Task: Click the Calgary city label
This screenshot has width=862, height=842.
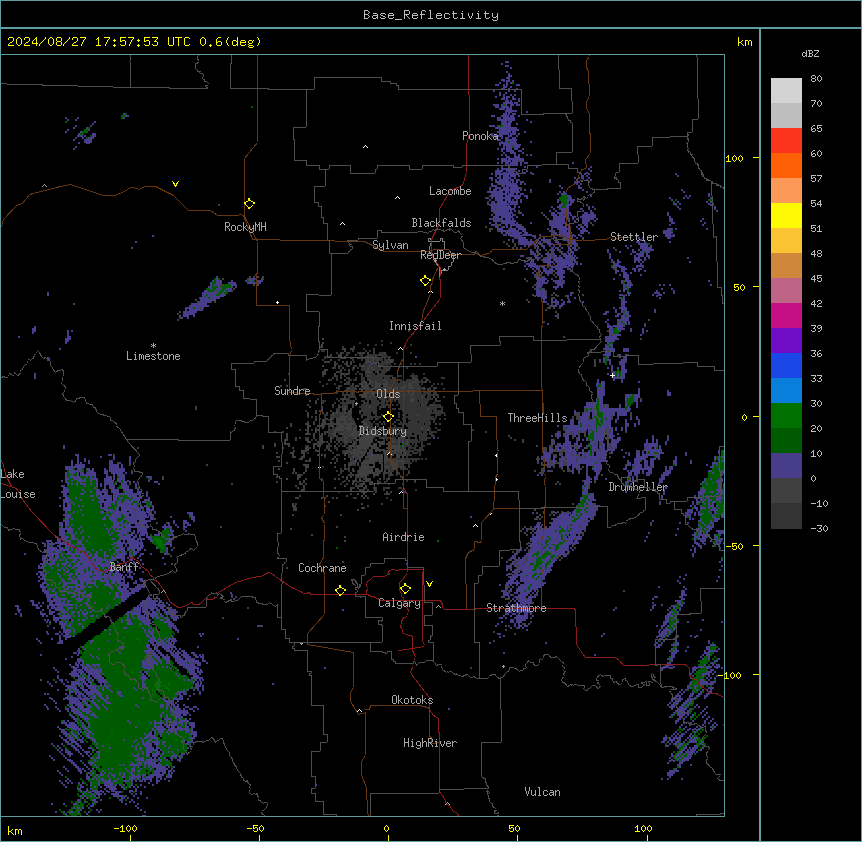Action: [x=399, y=603]
